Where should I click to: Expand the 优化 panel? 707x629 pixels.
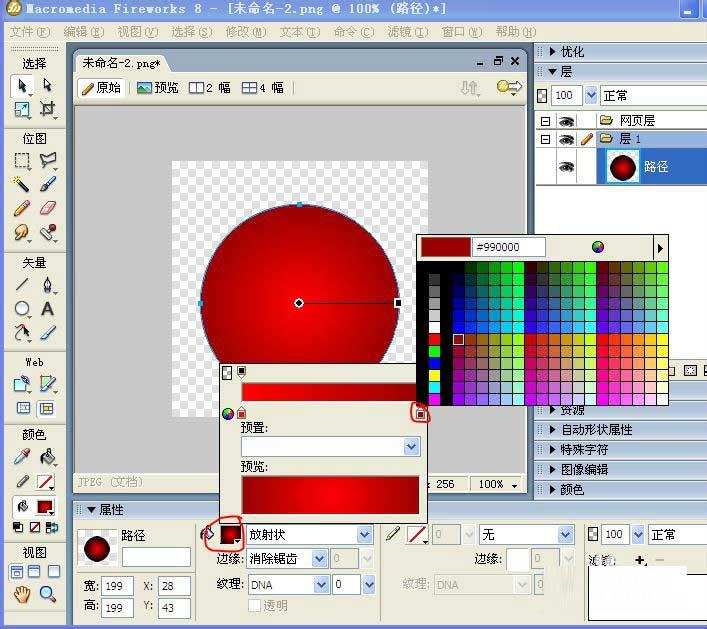[x=572, y=52]
